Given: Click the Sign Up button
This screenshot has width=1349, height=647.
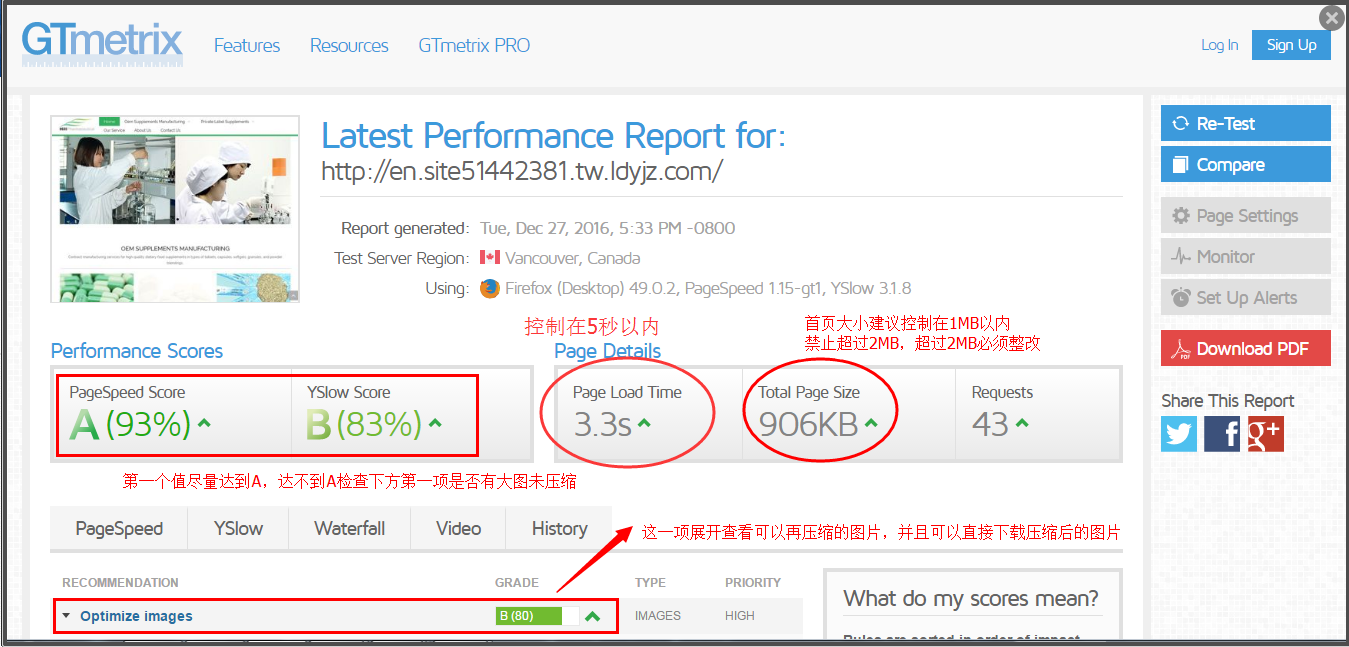Looking at the screenshot, I should pos(1291,44).
